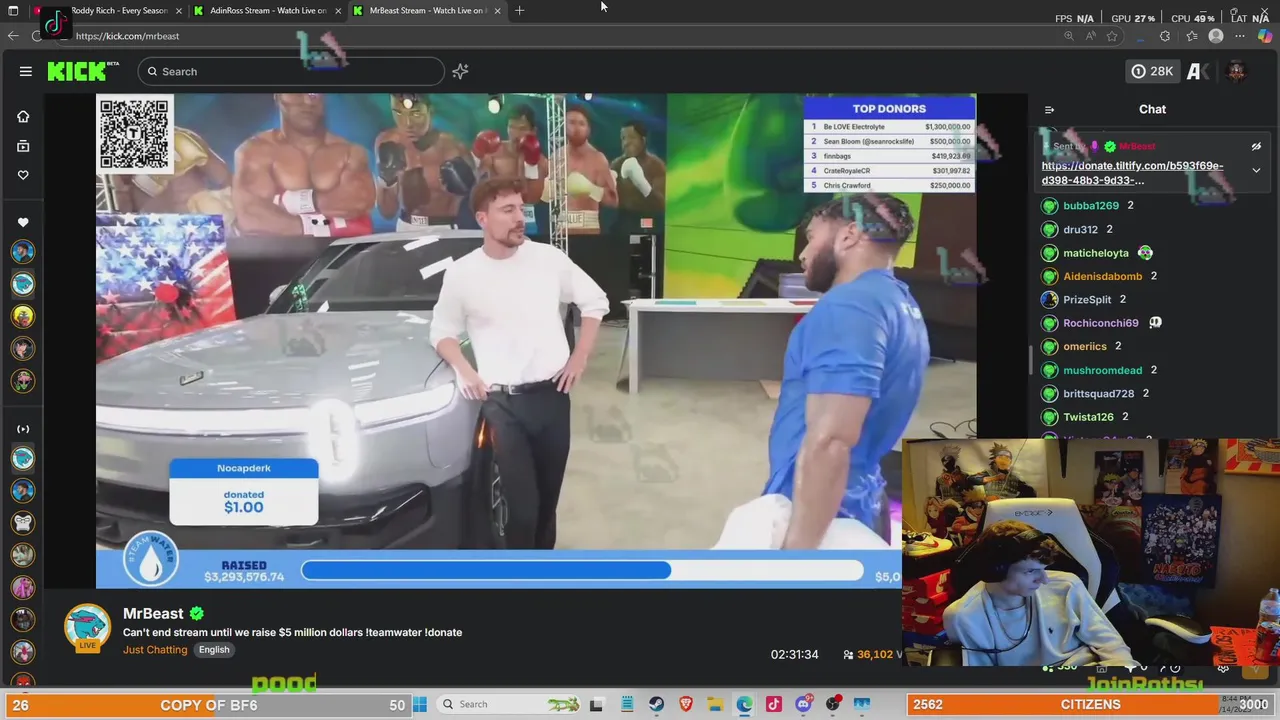Open the Home icon in sidebar
The image size is (1280, 720).
point(23,116)
